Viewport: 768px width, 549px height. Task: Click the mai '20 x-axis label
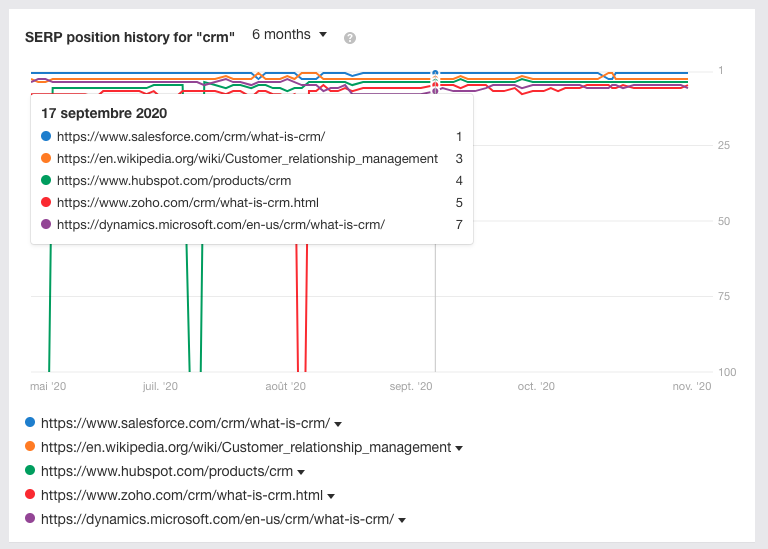click(x=48, y=386)
